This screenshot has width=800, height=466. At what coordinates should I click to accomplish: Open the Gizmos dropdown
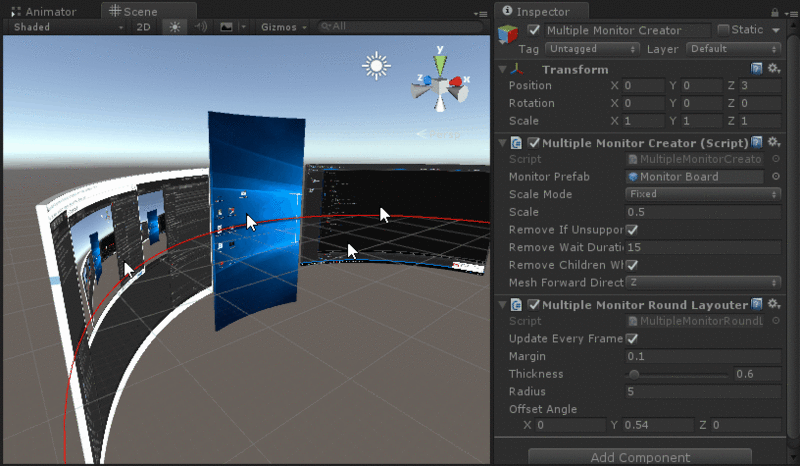283,27
